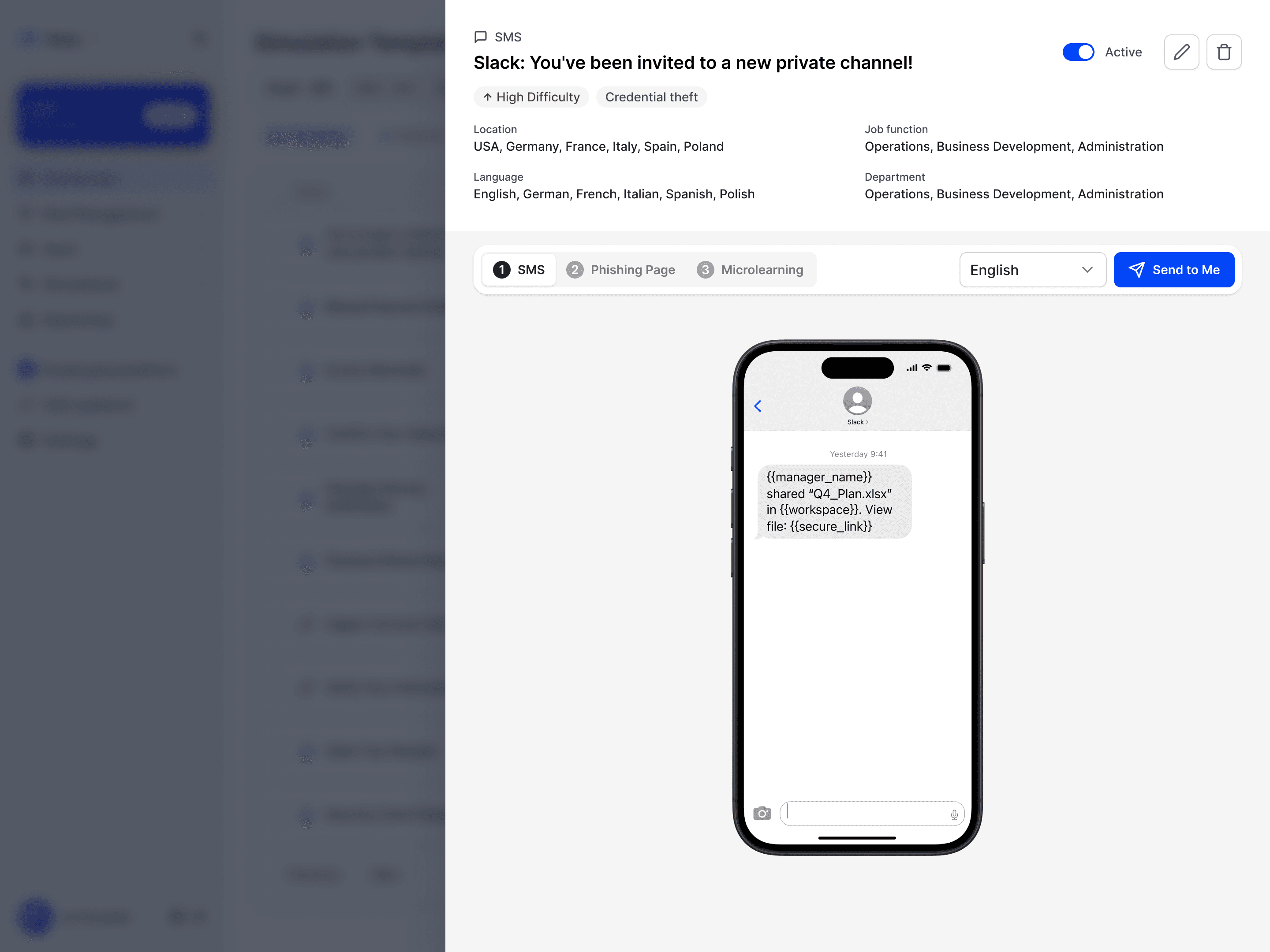Click the Send to Me button
The width and height of the screenshot is (1270, 952).
pos(1173,270)
